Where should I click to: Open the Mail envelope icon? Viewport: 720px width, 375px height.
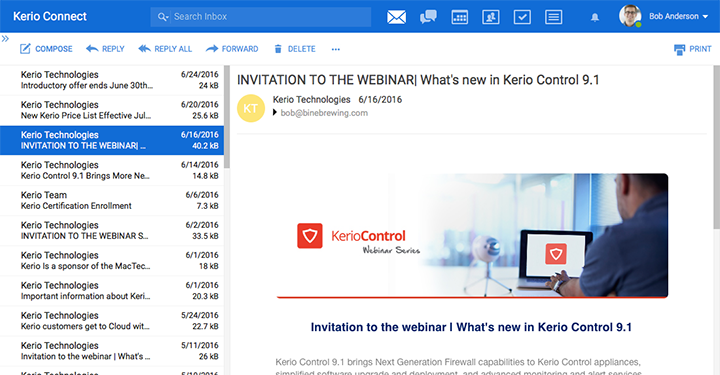point(396,17)
